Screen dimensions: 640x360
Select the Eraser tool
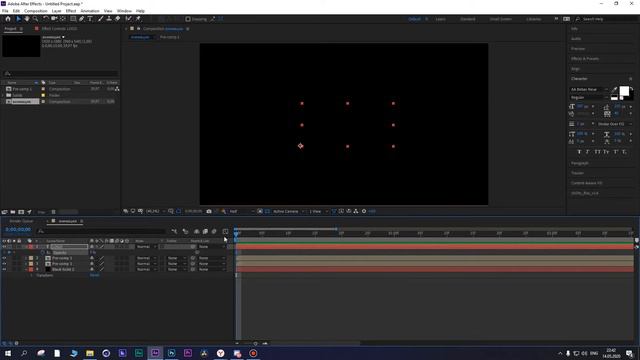coord(118,19)
